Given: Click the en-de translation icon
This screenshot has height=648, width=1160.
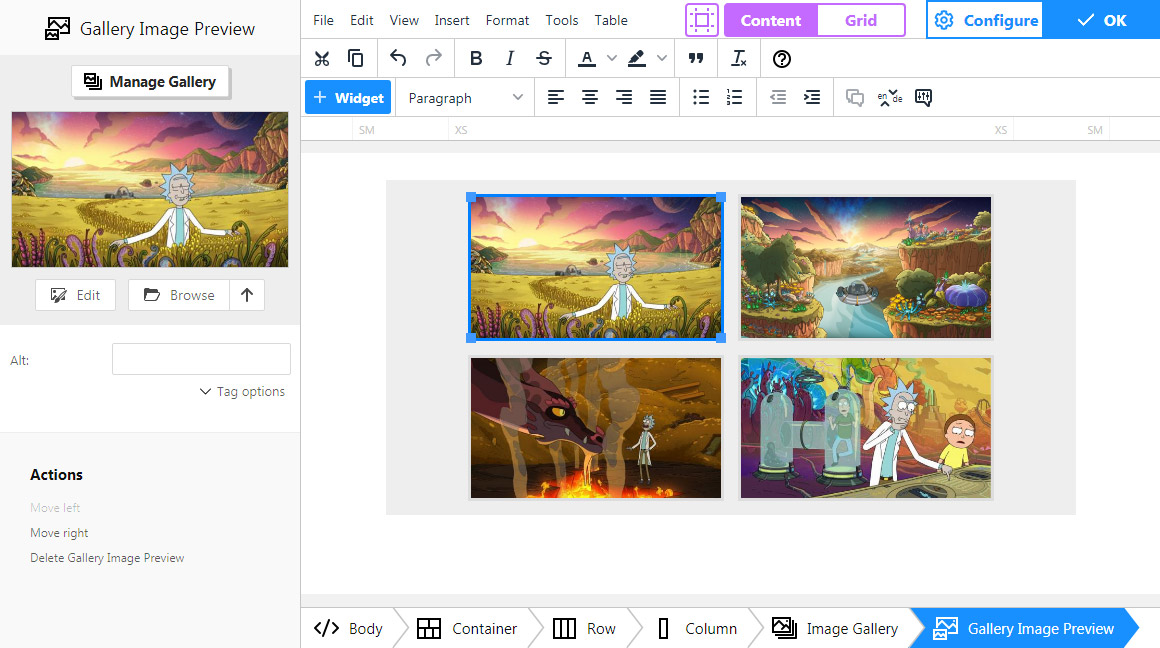Looking at the screenshot, I should [x=889, y=98].
